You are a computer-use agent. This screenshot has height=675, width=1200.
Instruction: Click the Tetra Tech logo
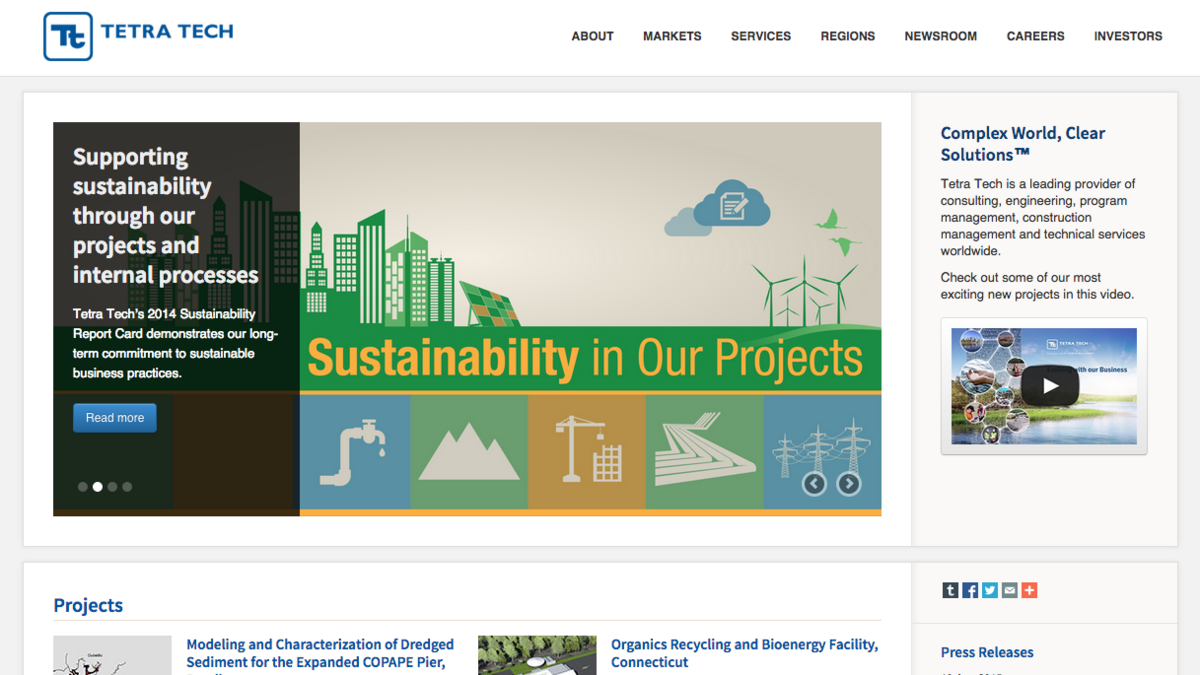tap(139, 36)
